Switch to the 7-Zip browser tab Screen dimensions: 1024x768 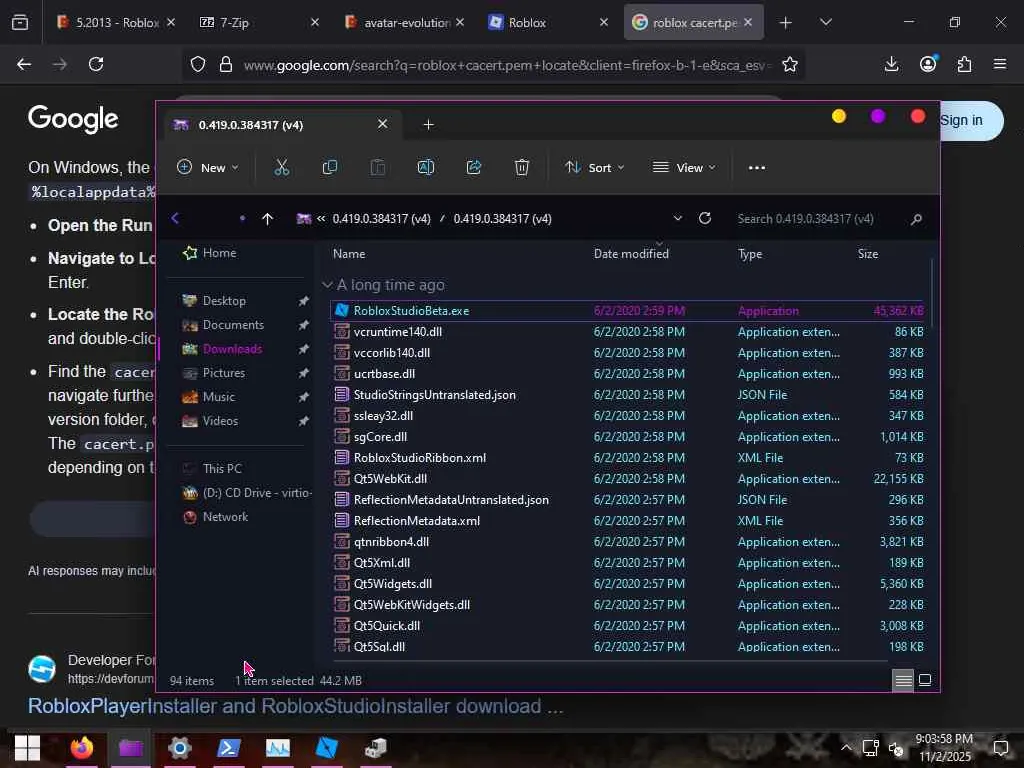tap(235, 22)
